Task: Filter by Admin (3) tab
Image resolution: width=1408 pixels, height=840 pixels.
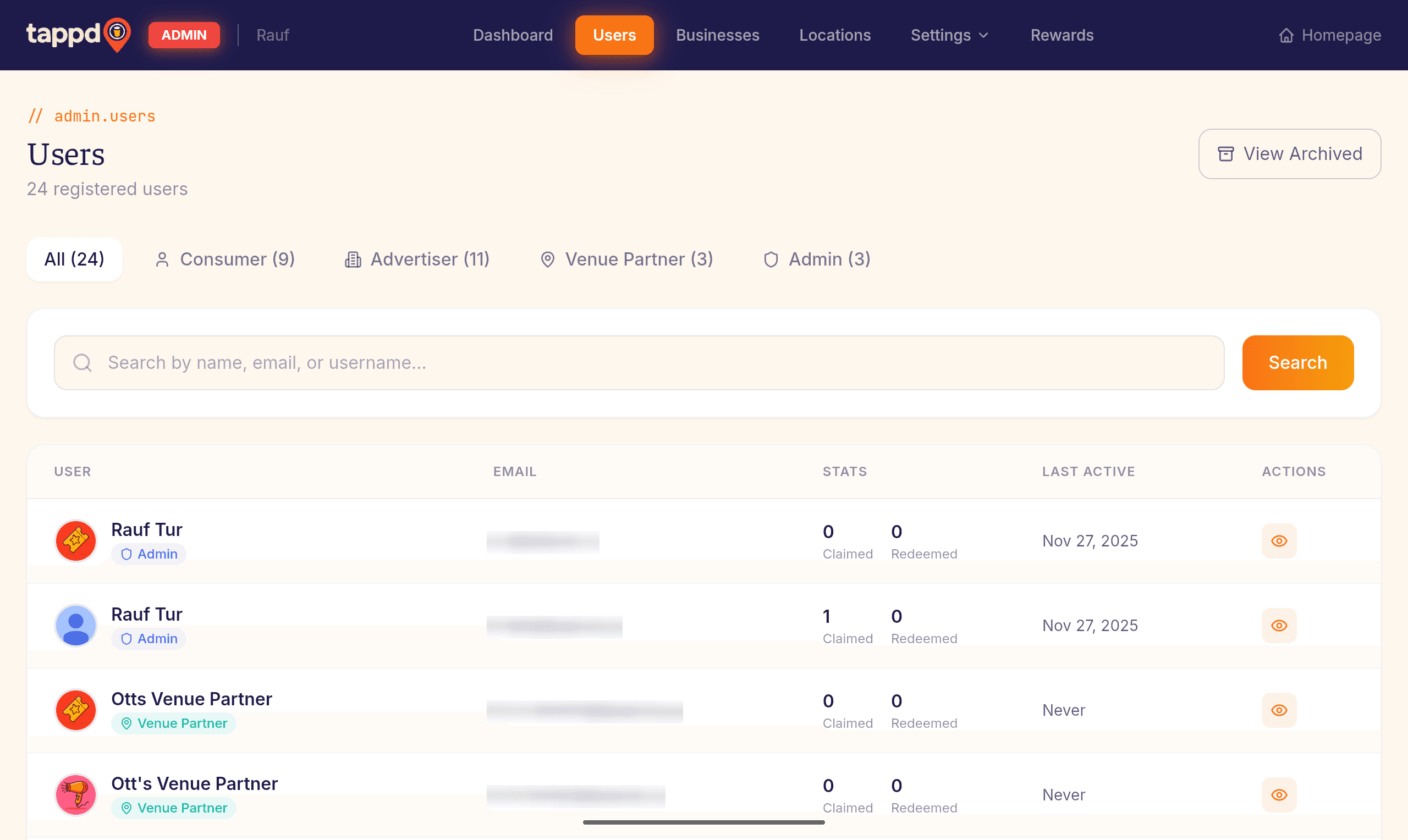Action: [817, 259]
